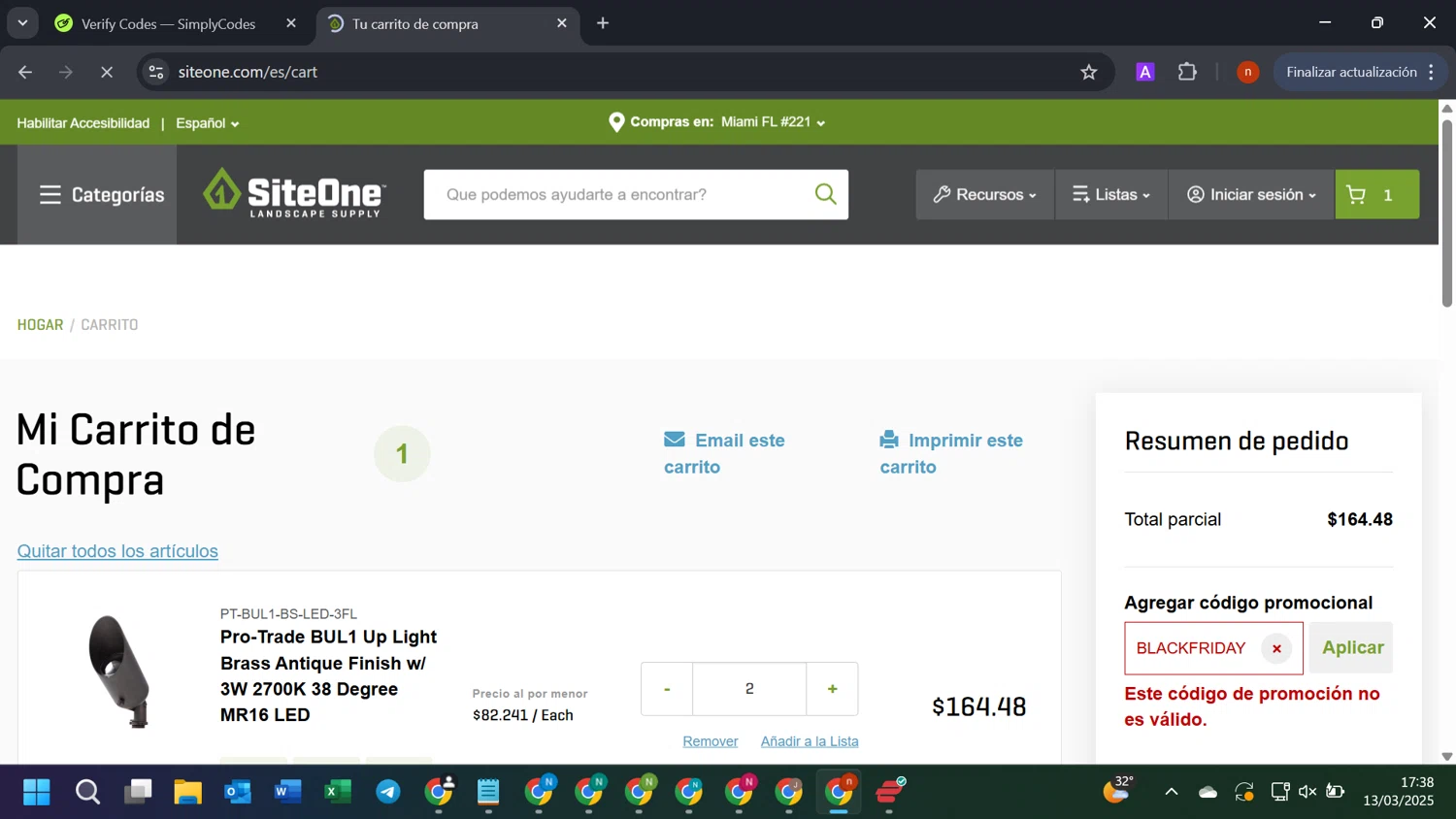The height and width of the screenshot is (819, 1456).
Task: Open File Explorer from taskbar
Action: pos(187,793)
